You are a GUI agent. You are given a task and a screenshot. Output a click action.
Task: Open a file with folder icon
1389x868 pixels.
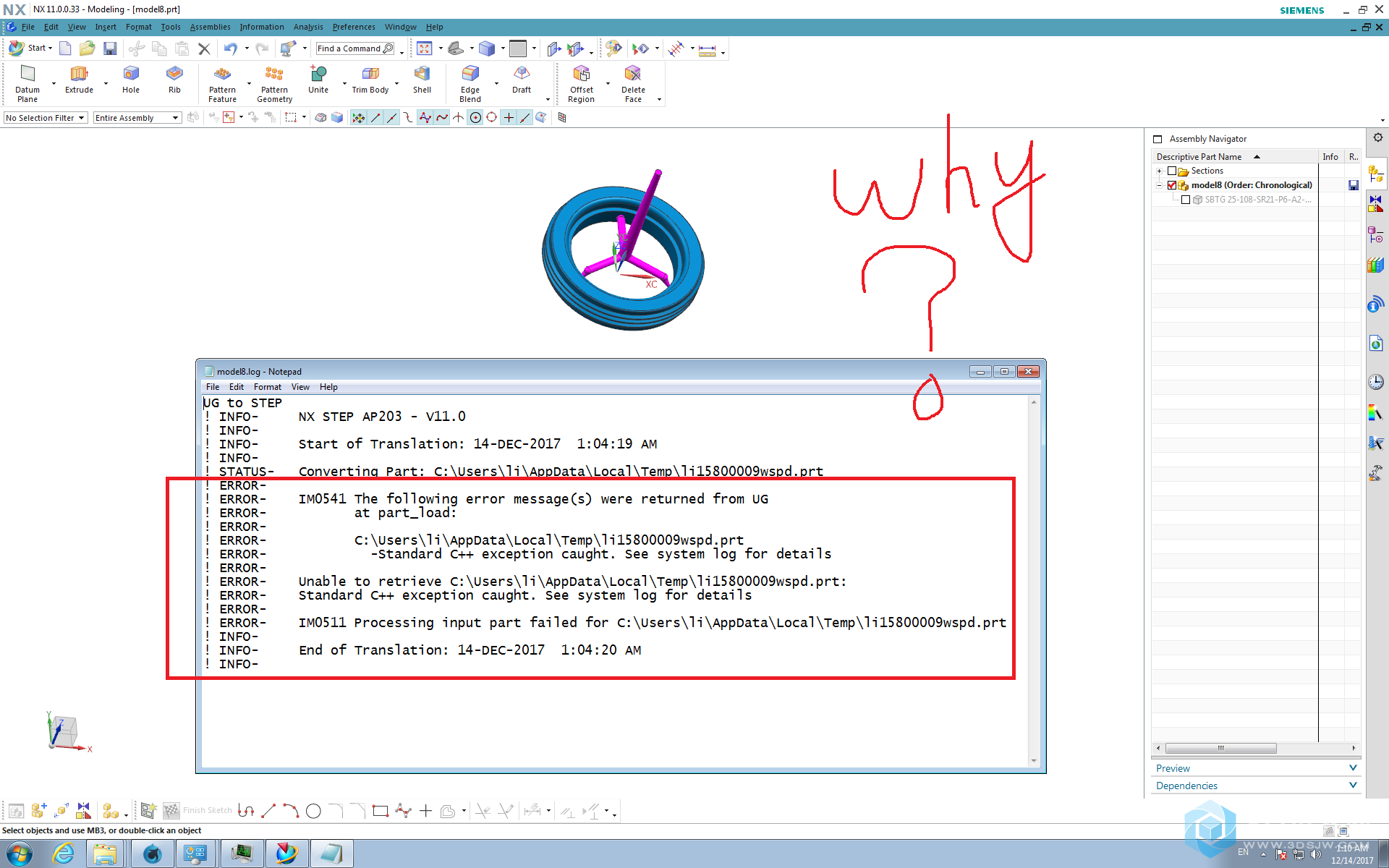point(88,48)
